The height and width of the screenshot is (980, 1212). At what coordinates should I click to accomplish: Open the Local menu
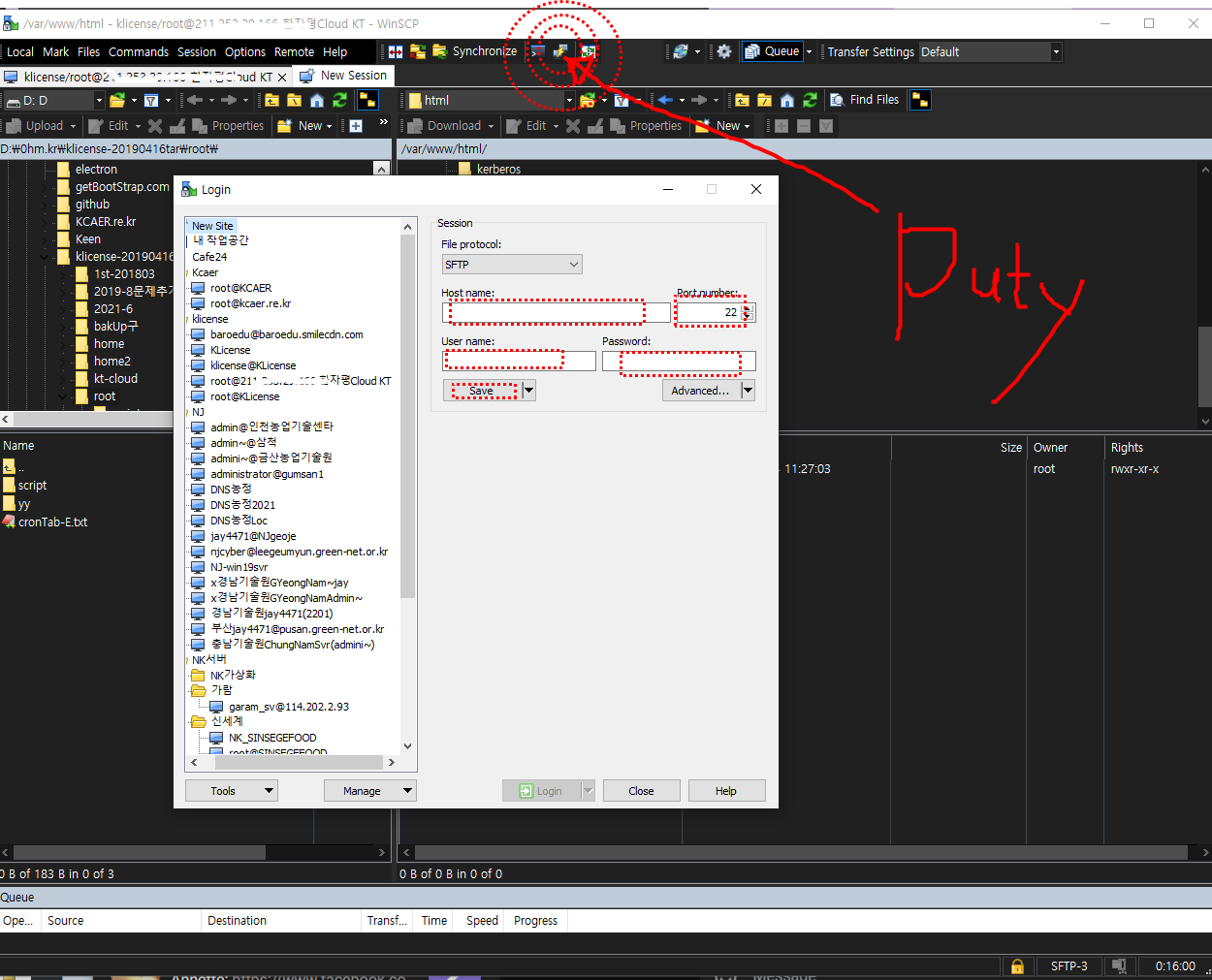(x=20, y=52)
